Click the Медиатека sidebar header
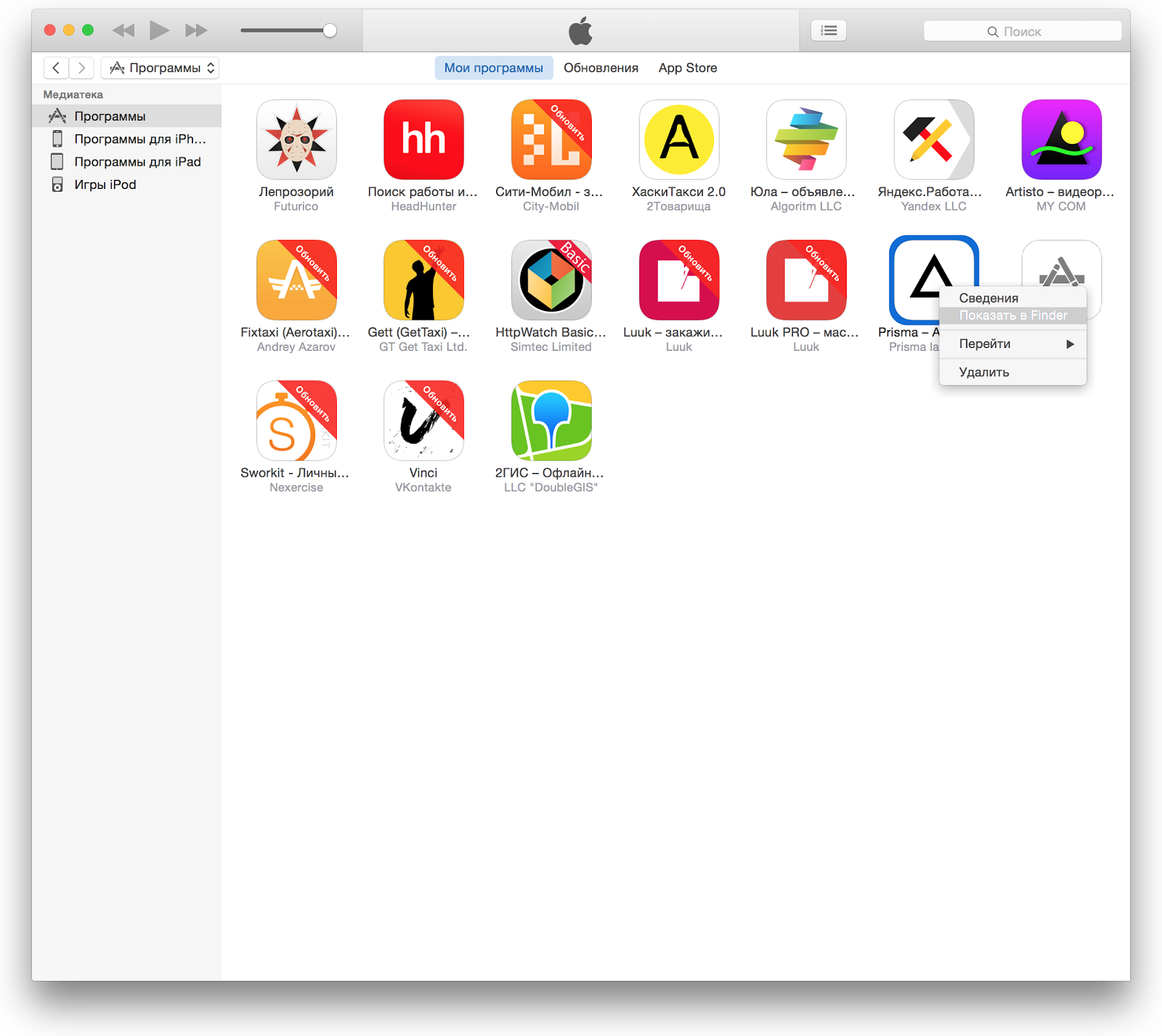The image size is (1162, 1036). 73,94
